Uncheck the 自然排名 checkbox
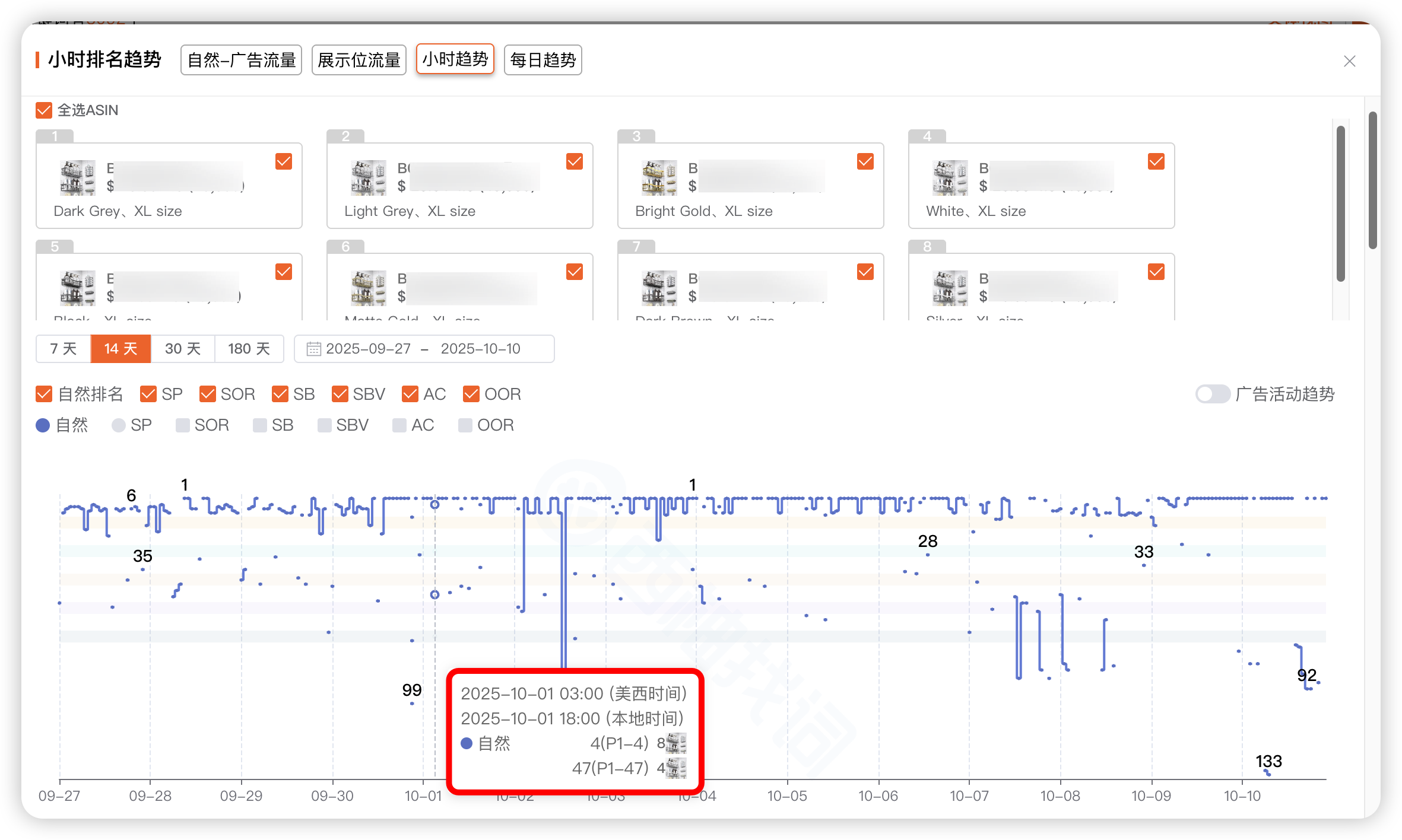The height and width of the screenshot is (840, 1402). 44,394
